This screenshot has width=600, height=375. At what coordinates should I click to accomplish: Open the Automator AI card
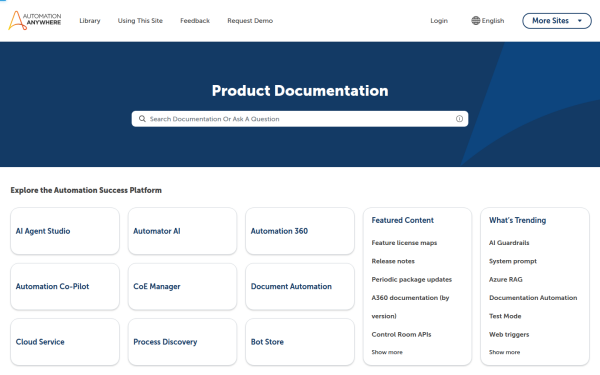click(x=183, y=231)
